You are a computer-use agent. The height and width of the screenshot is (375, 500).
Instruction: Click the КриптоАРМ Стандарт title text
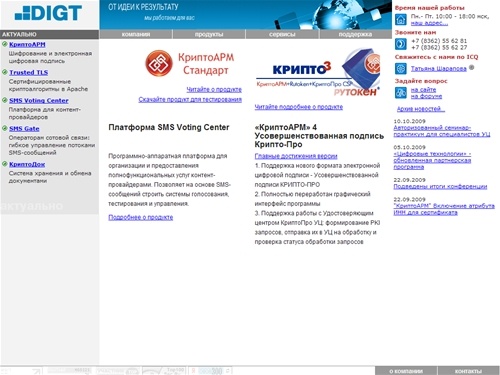point(206,64)
